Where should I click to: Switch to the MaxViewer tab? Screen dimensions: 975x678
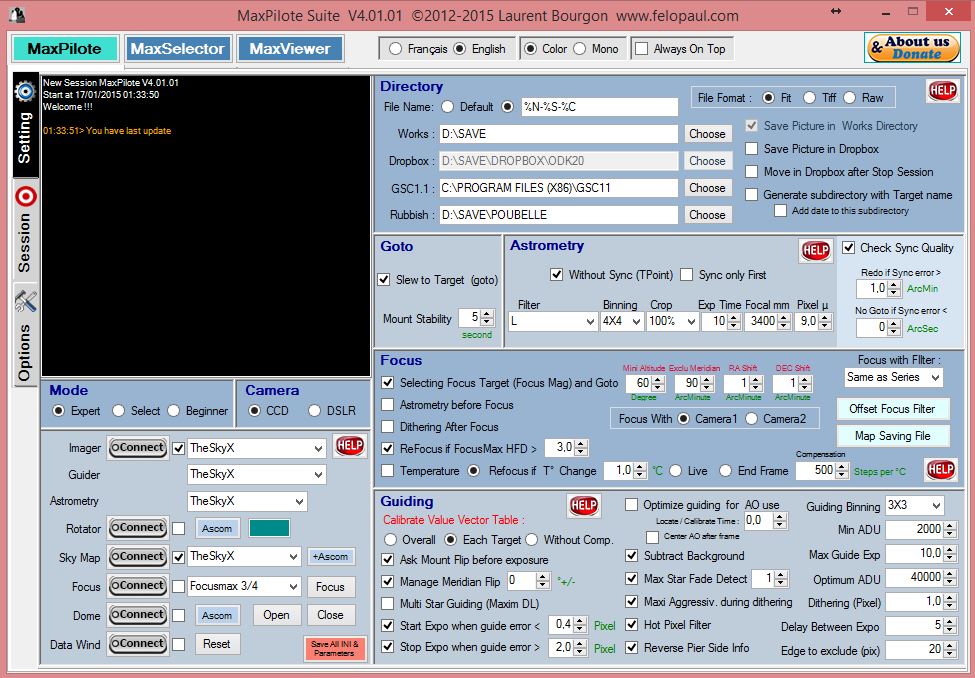coord(290,47)
